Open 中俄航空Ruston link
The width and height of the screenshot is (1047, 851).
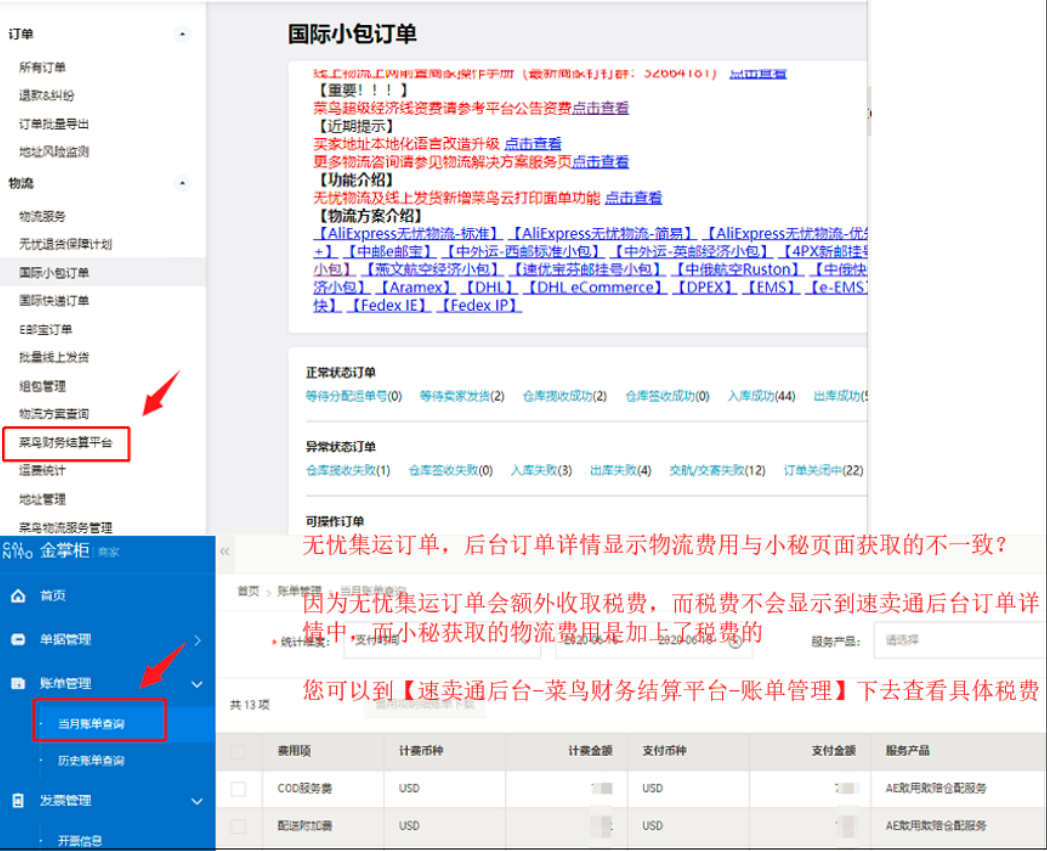point(737,270)
